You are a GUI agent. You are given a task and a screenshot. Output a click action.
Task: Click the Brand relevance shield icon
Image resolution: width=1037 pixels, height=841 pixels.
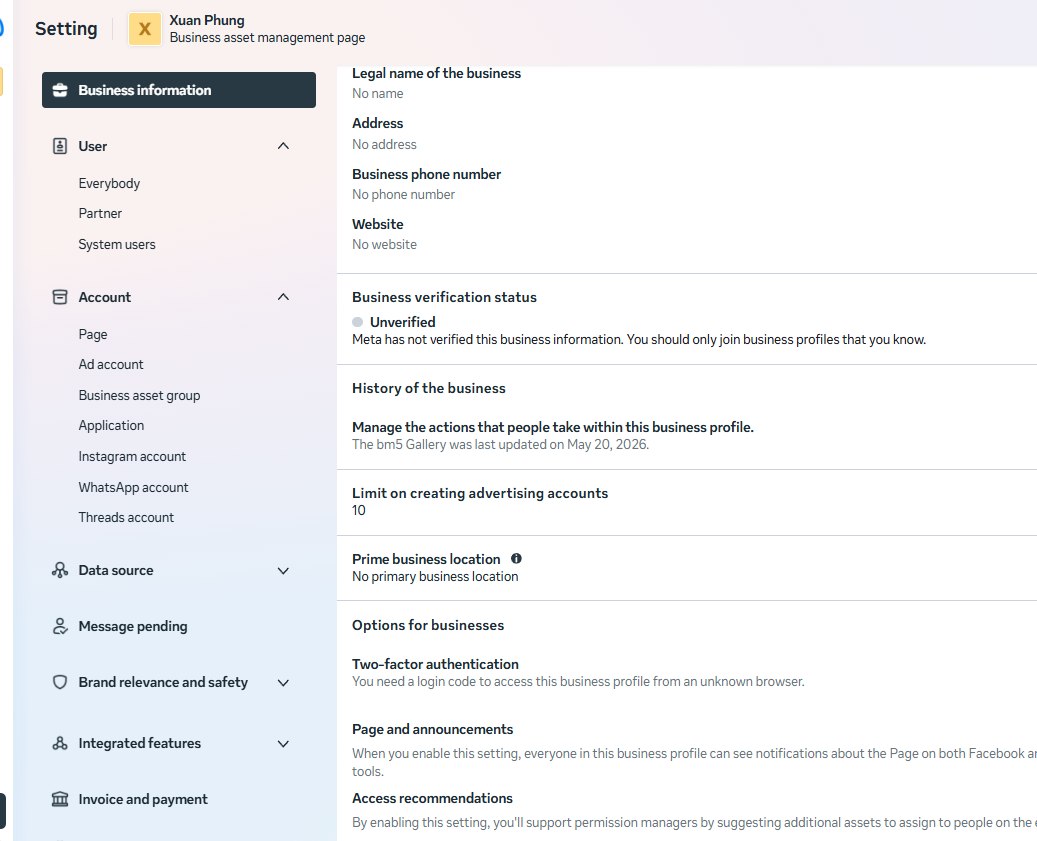[60, 682]
